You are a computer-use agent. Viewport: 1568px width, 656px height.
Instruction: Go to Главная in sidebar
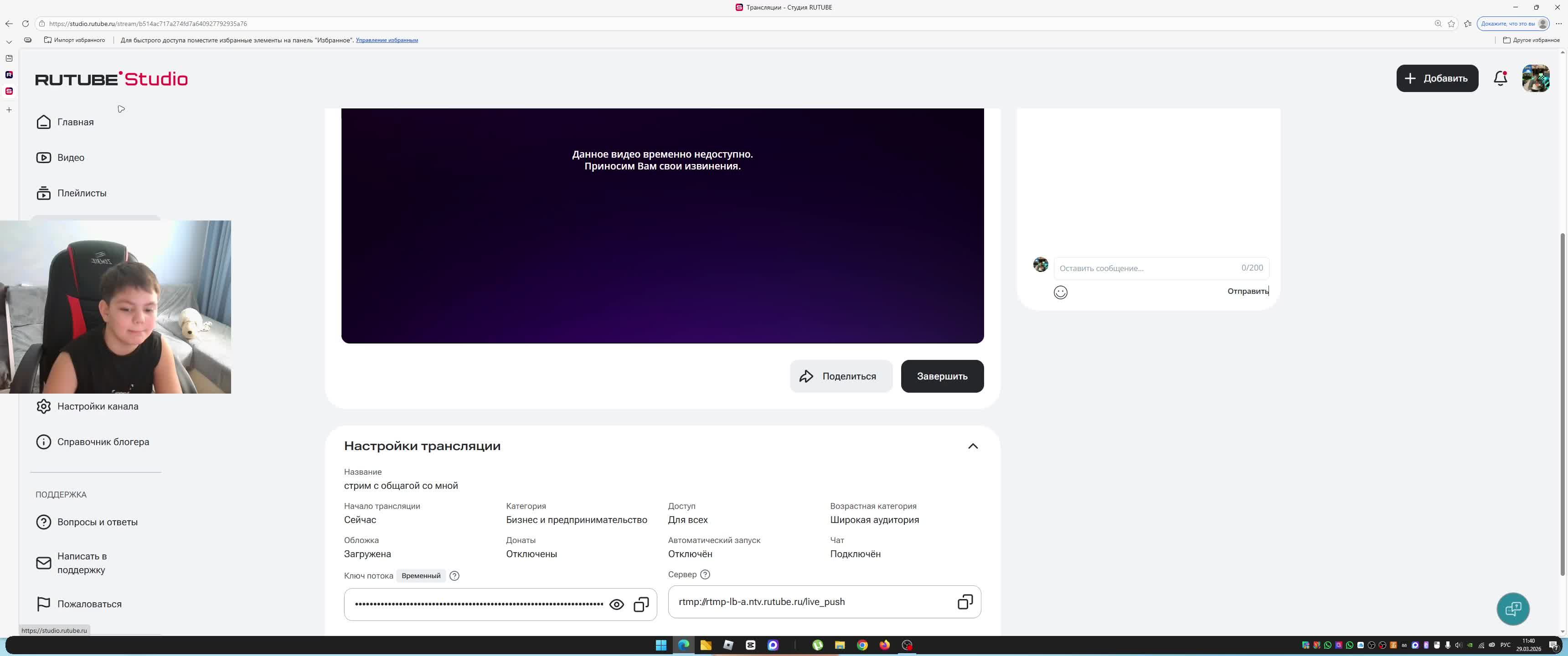(75, 122)
